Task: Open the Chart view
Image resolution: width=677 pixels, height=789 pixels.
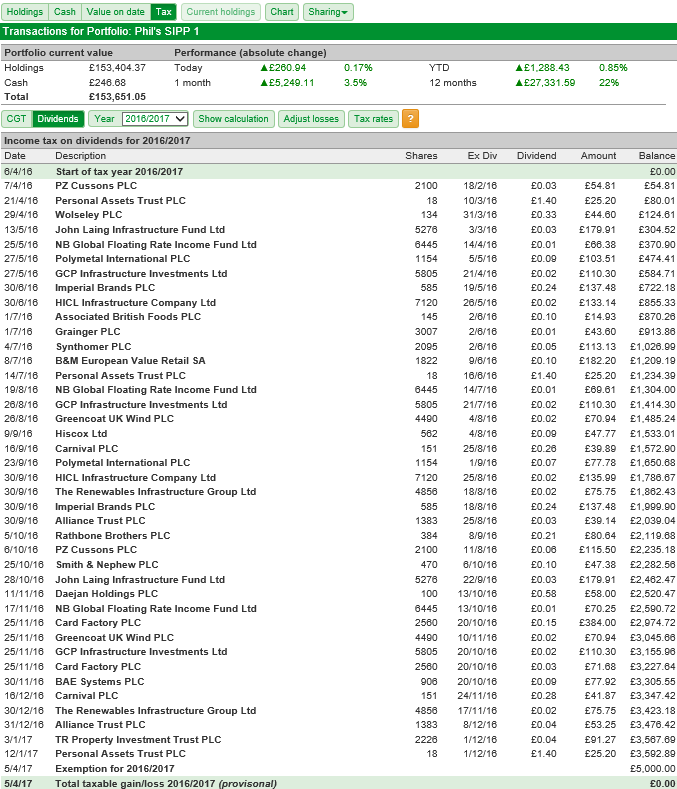Action: click(x=282, y=12)
